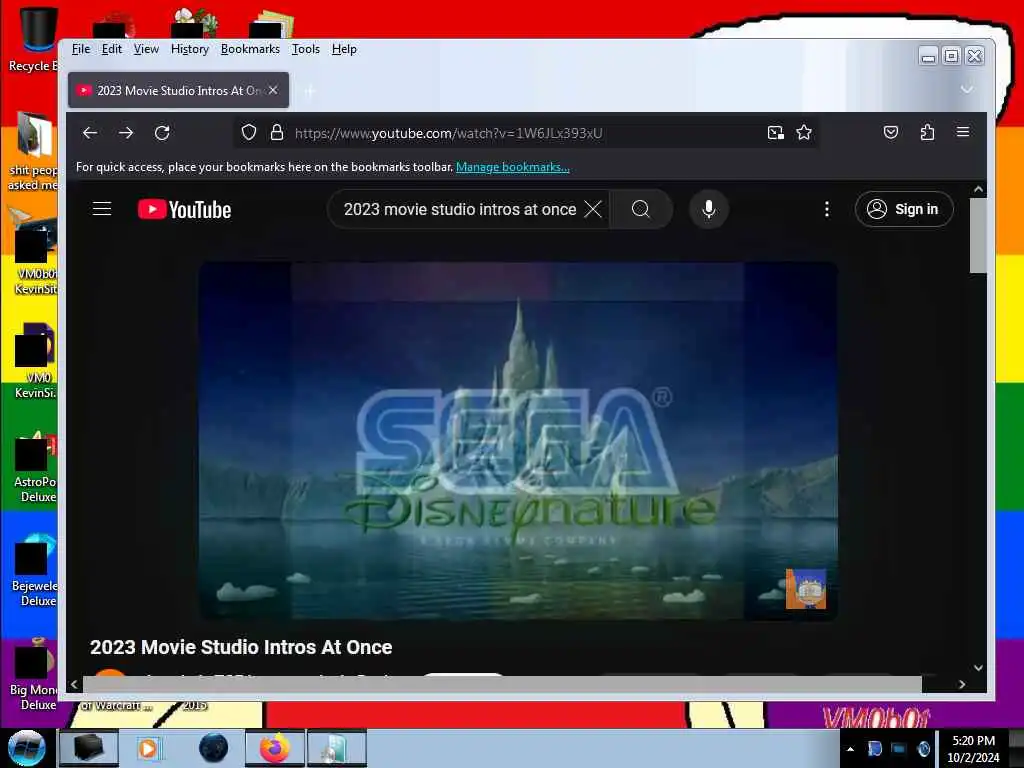Click the vertical scrollbar up arrow
The width and height of the screenshot is (1024, 768).
978,189
